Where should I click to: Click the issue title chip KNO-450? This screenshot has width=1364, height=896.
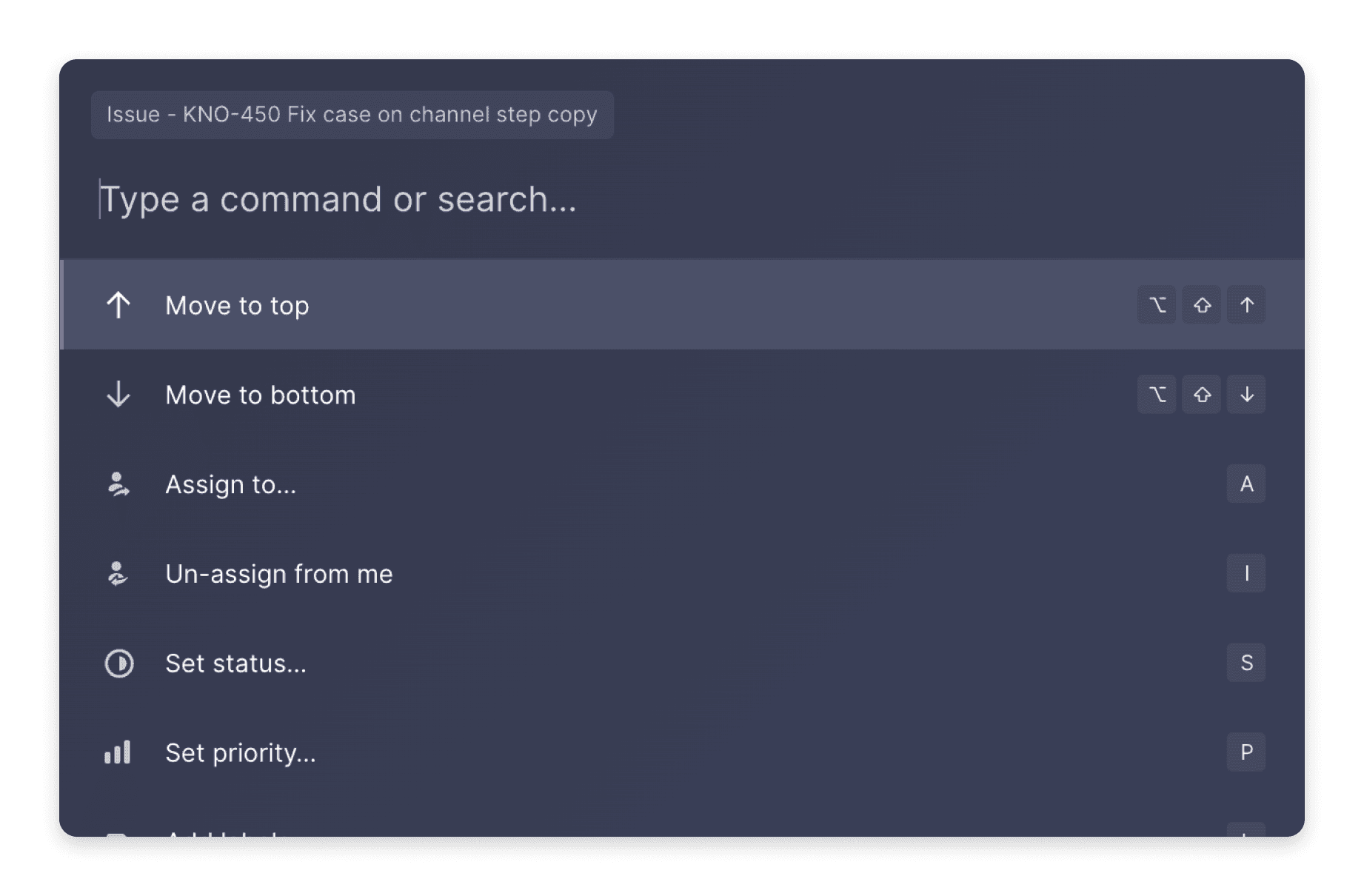coord(351,114)
